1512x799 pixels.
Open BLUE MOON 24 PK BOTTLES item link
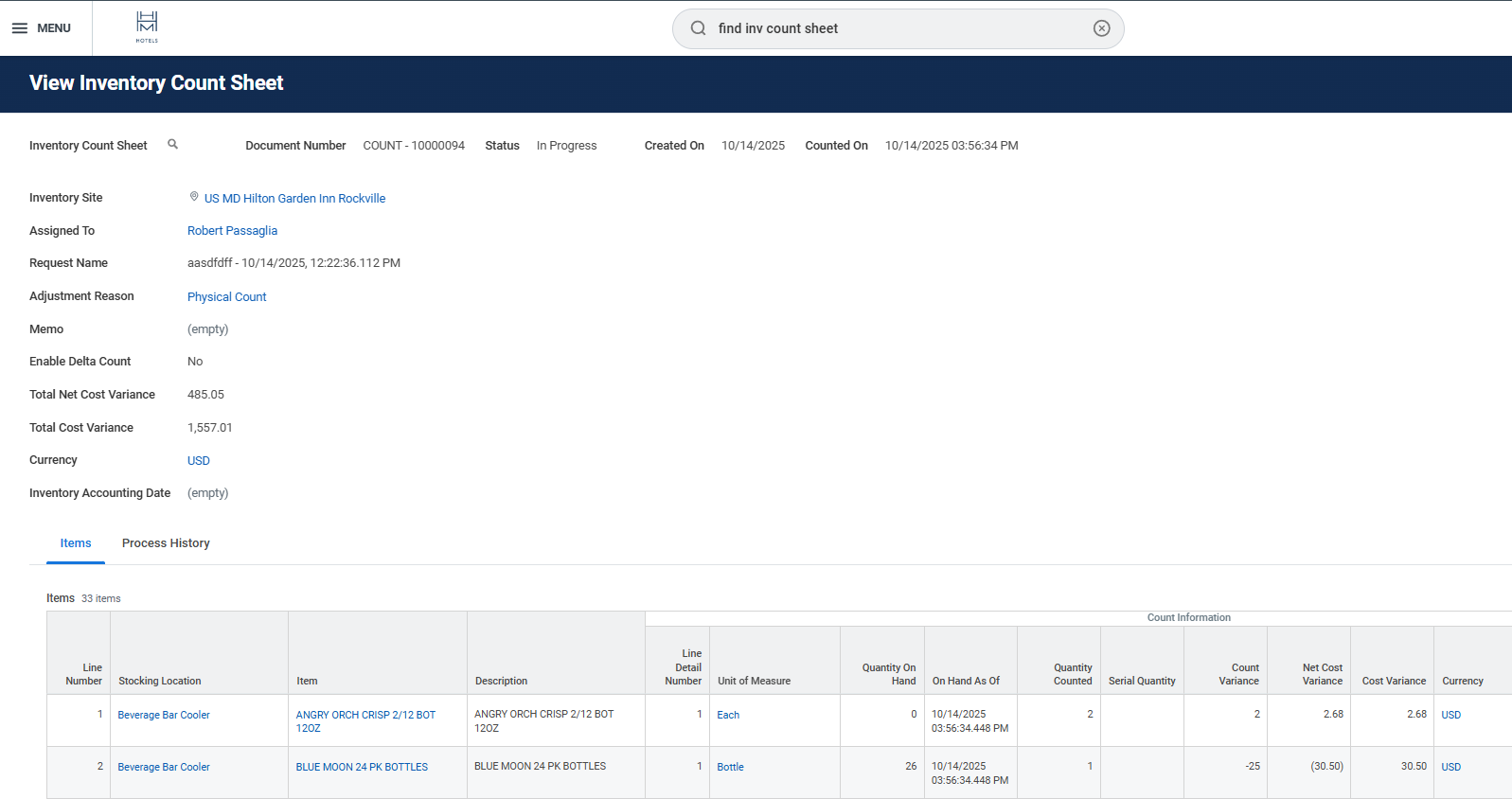(x=362, y=767)
